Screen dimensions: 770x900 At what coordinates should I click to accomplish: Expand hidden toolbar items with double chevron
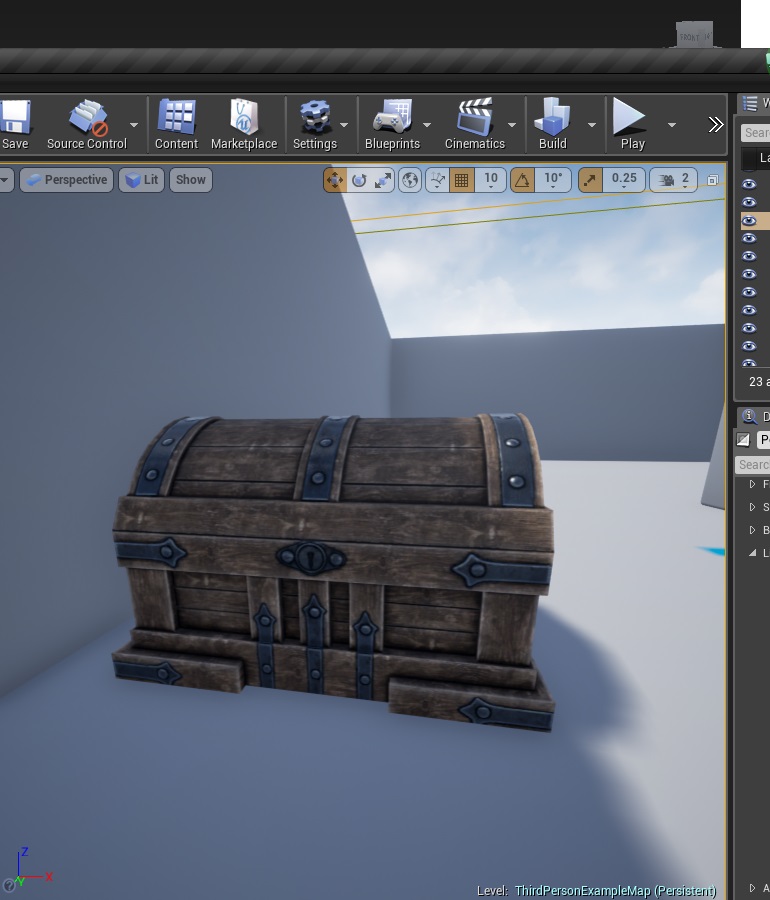(x=715, y=125)
